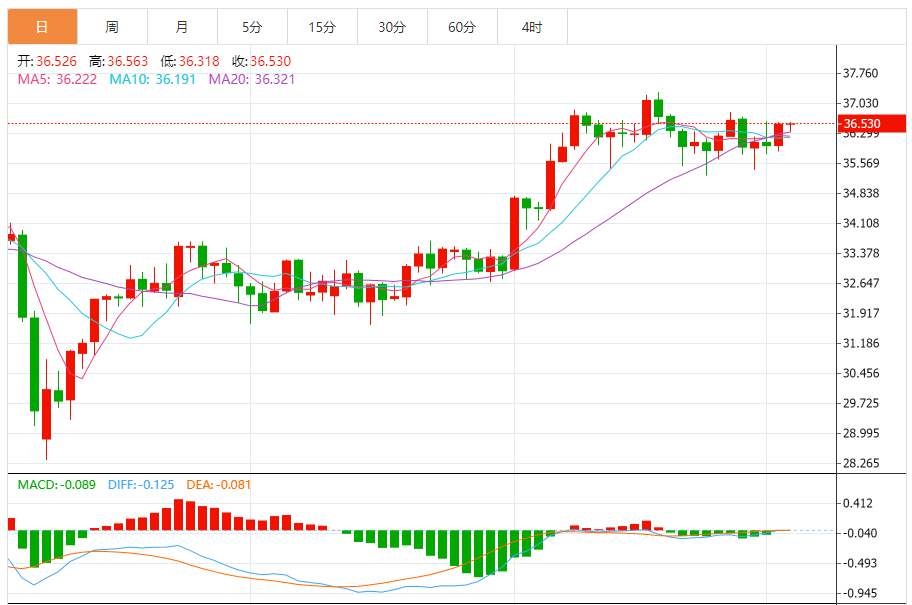Click the -0.493 MACD axis label
This screenshot has height=605, width=912.
pos(860,563)
